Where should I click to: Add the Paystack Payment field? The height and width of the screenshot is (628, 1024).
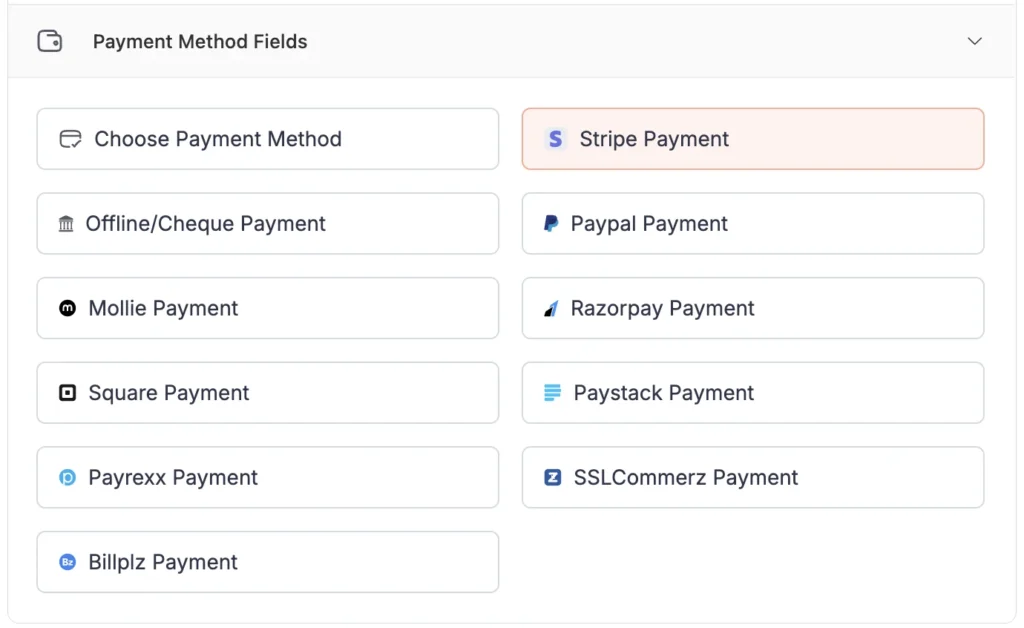[x=753, y=393]
